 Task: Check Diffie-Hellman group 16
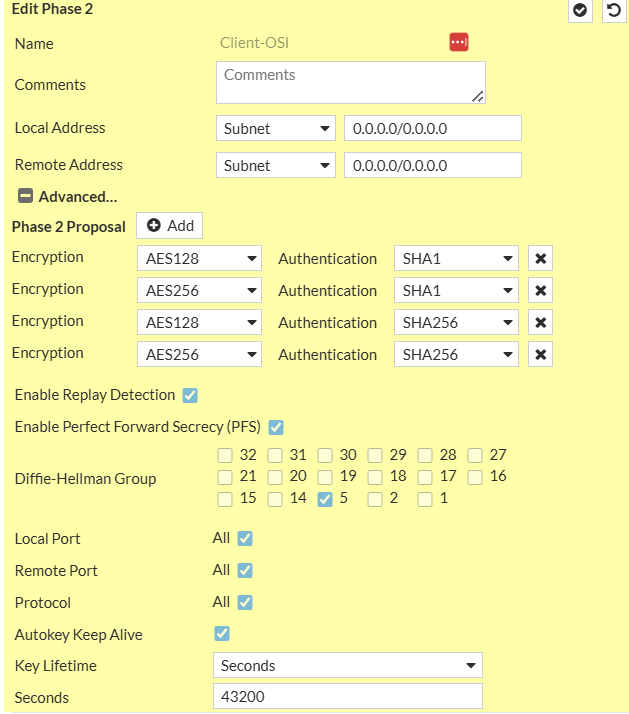[475, 477]
